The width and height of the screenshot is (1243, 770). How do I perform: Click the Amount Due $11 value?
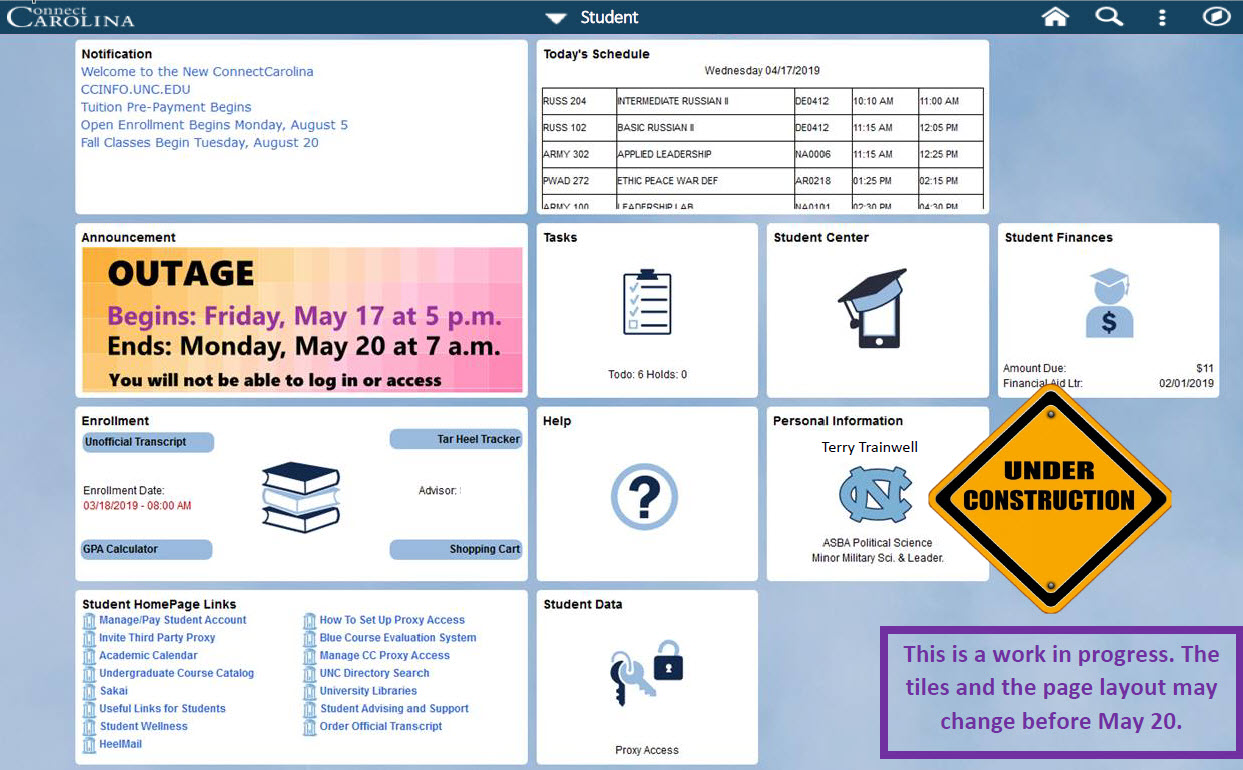(x=1204, y=369)
